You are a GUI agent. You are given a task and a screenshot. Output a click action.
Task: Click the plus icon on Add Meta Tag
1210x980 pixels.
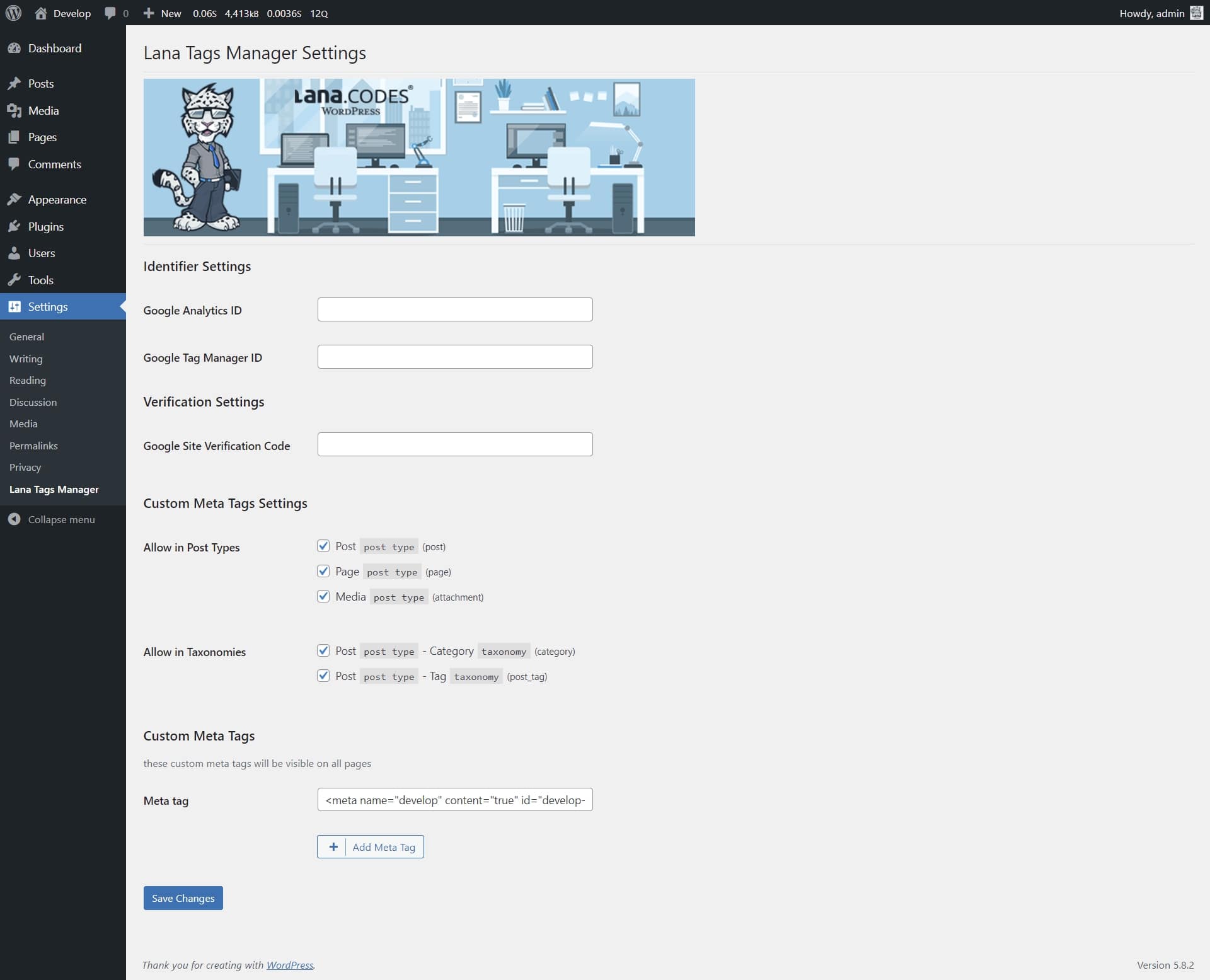[333, 847]
